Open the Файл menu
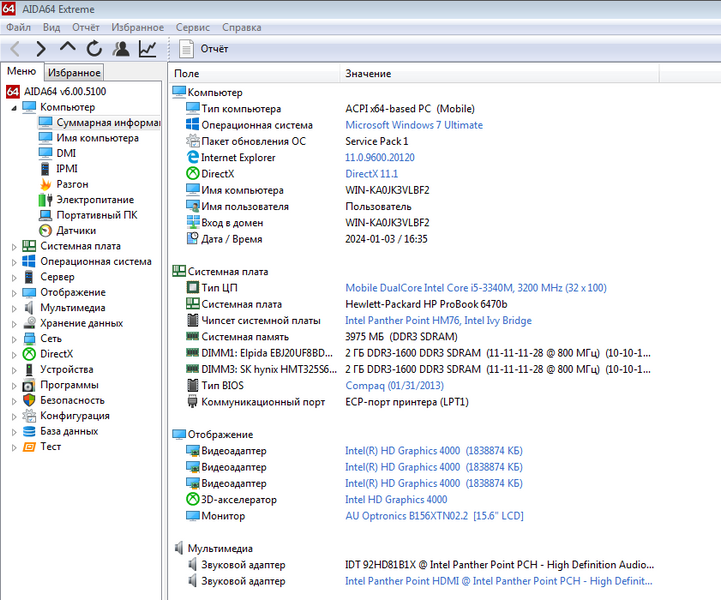This screenshot has height=600, width=721. (18, 28)
